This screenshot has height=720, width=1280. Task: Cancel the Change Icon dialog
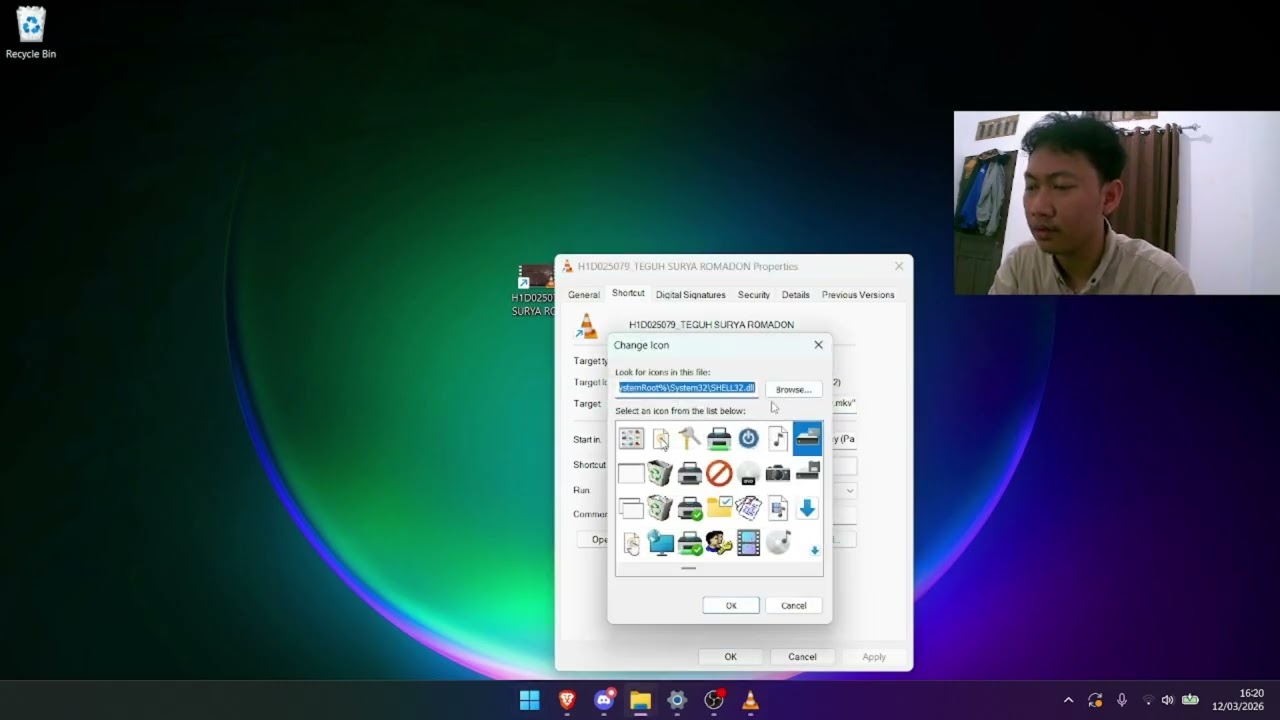click(793, 605)
